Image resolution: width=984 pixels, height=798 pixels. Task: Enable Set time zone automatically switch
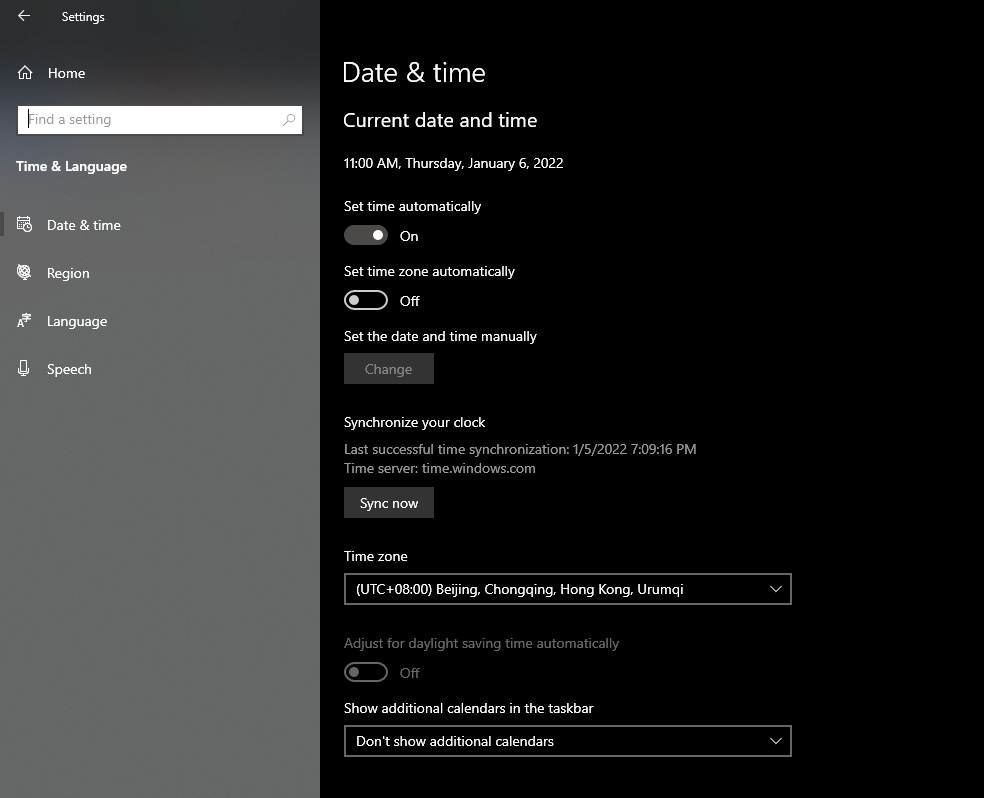(x=366, y=301)
